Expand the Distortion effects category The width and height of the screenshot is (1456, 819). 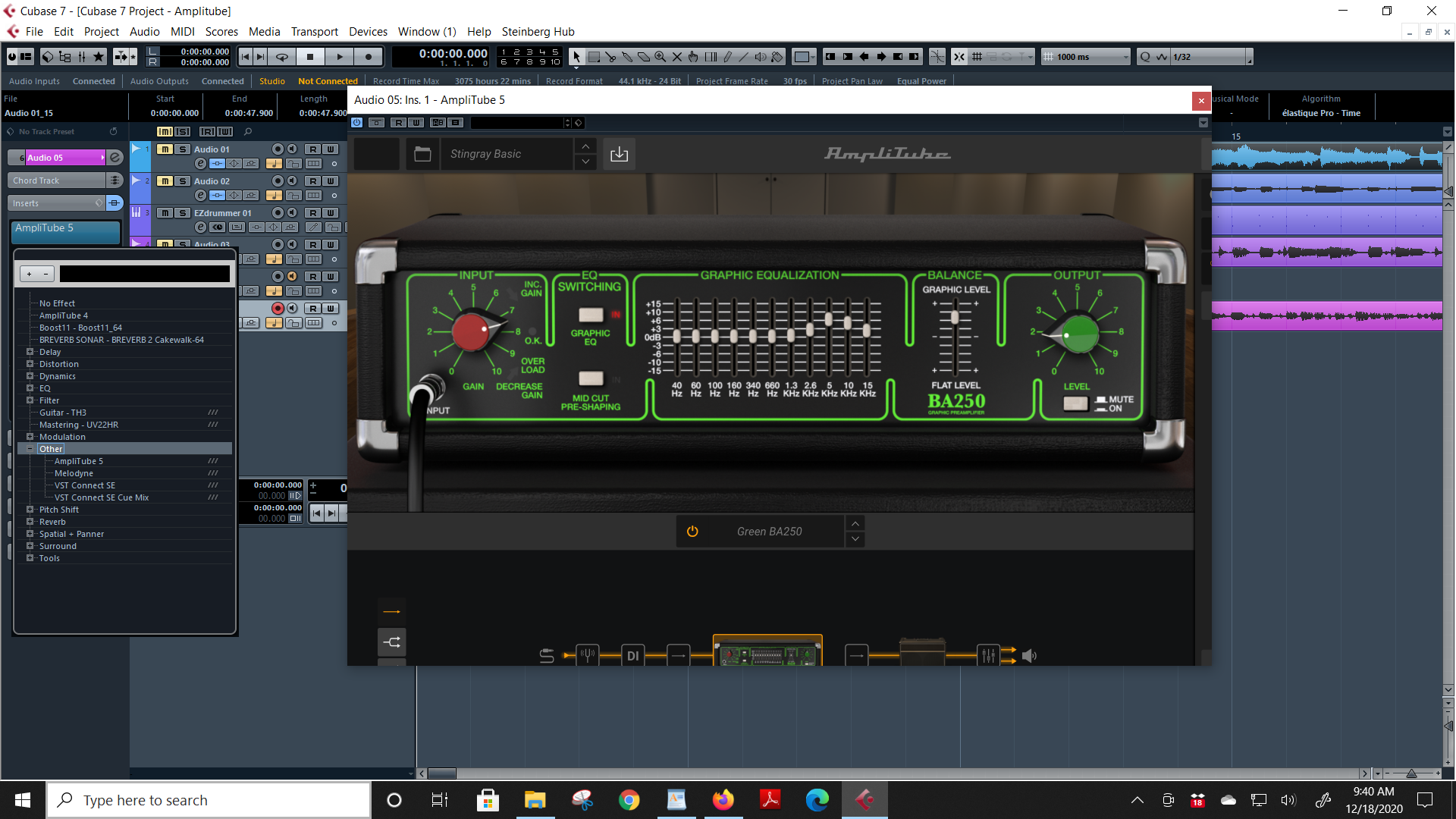coord(30,364)
